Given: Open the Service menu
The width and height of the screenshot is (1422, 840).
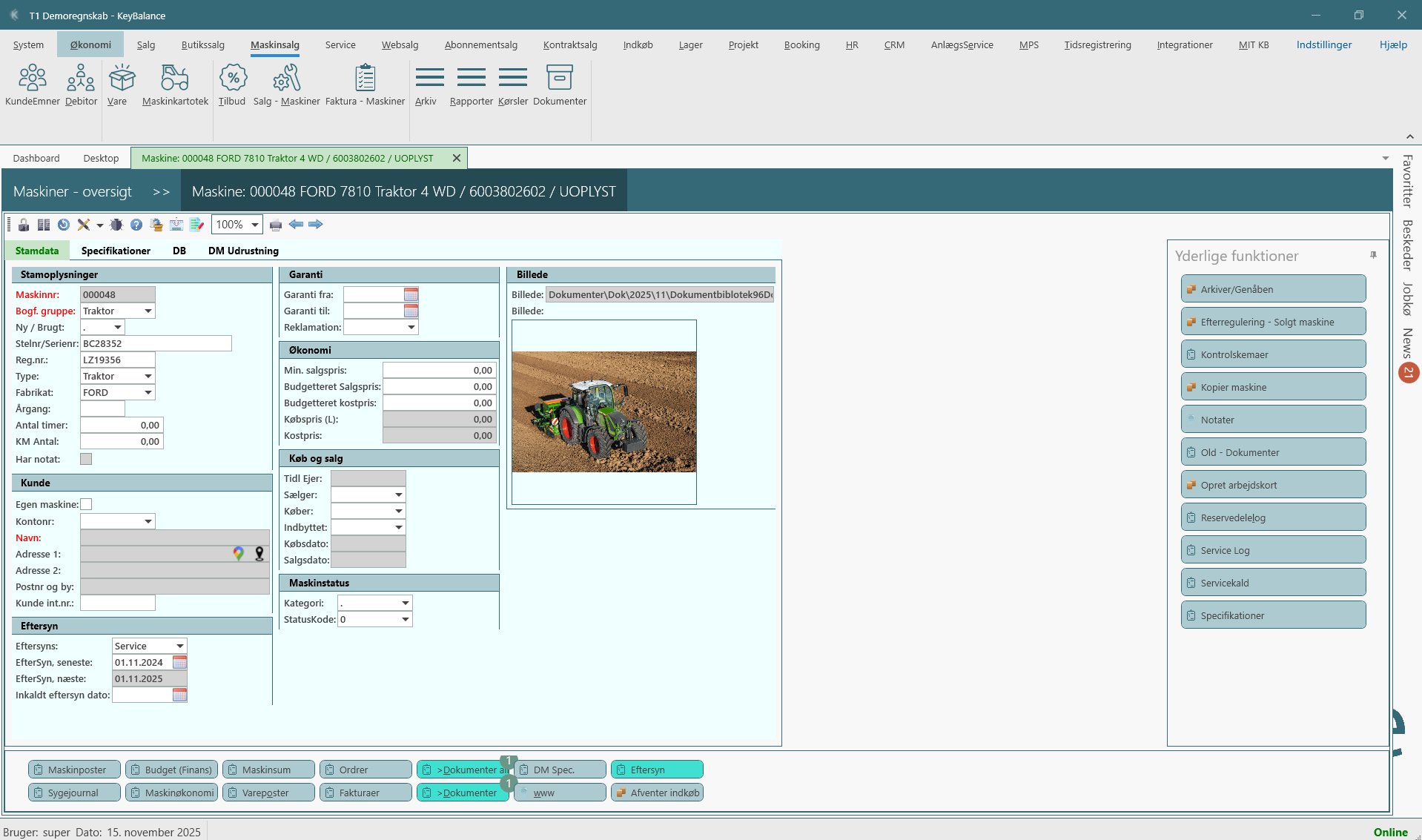Looking at the screenshot, I should [340, 44].
